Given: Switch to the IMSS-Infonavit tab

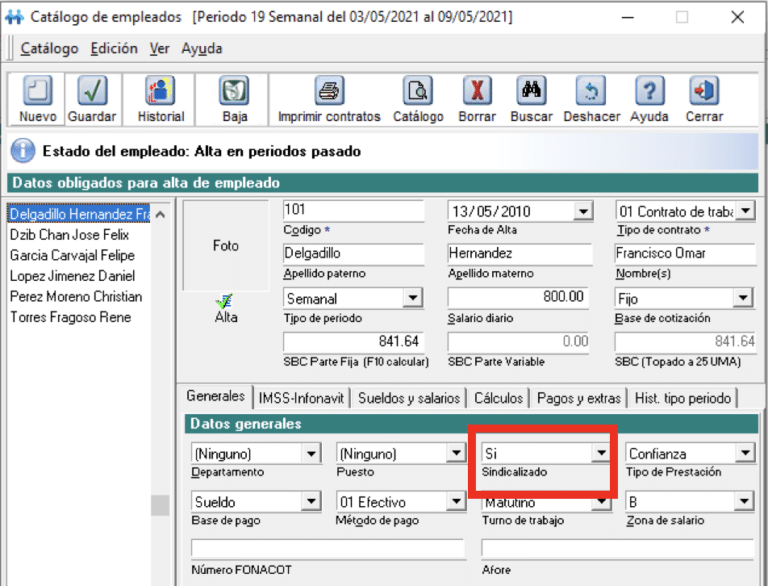Looking at the screenshot, I should 301,398.
